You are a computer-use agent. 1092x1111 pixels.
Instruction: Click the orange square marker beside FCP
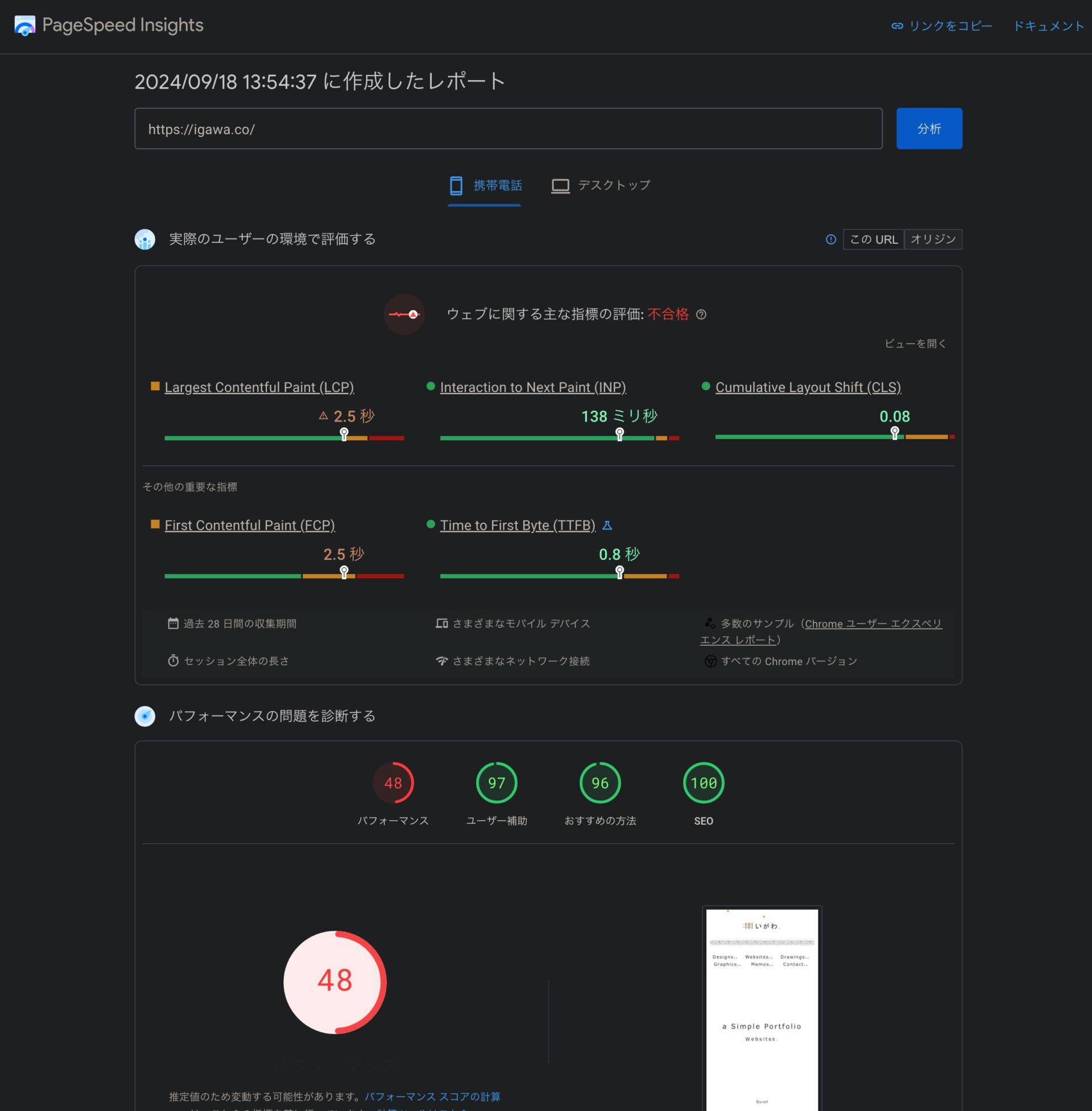coord(155,524)
